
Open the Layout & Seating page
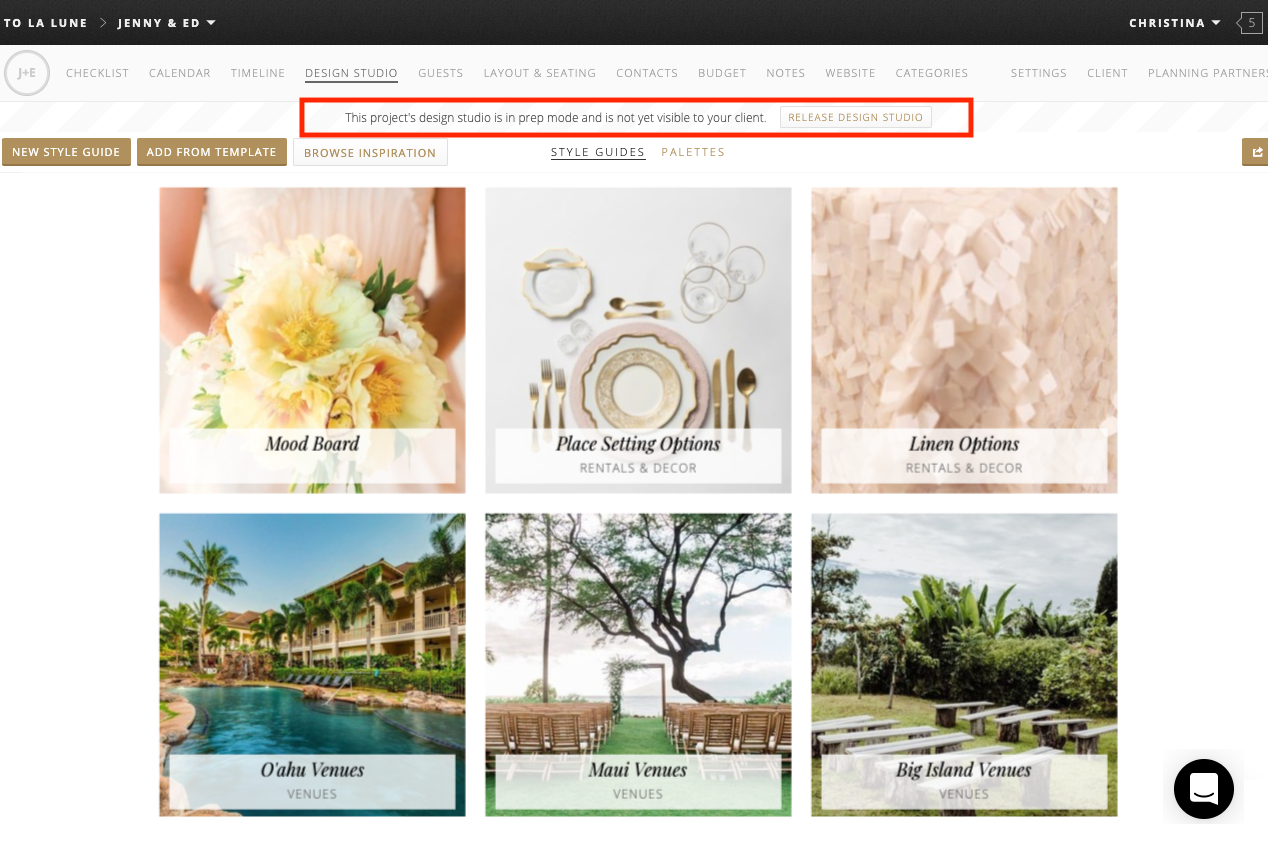[539, 73]
